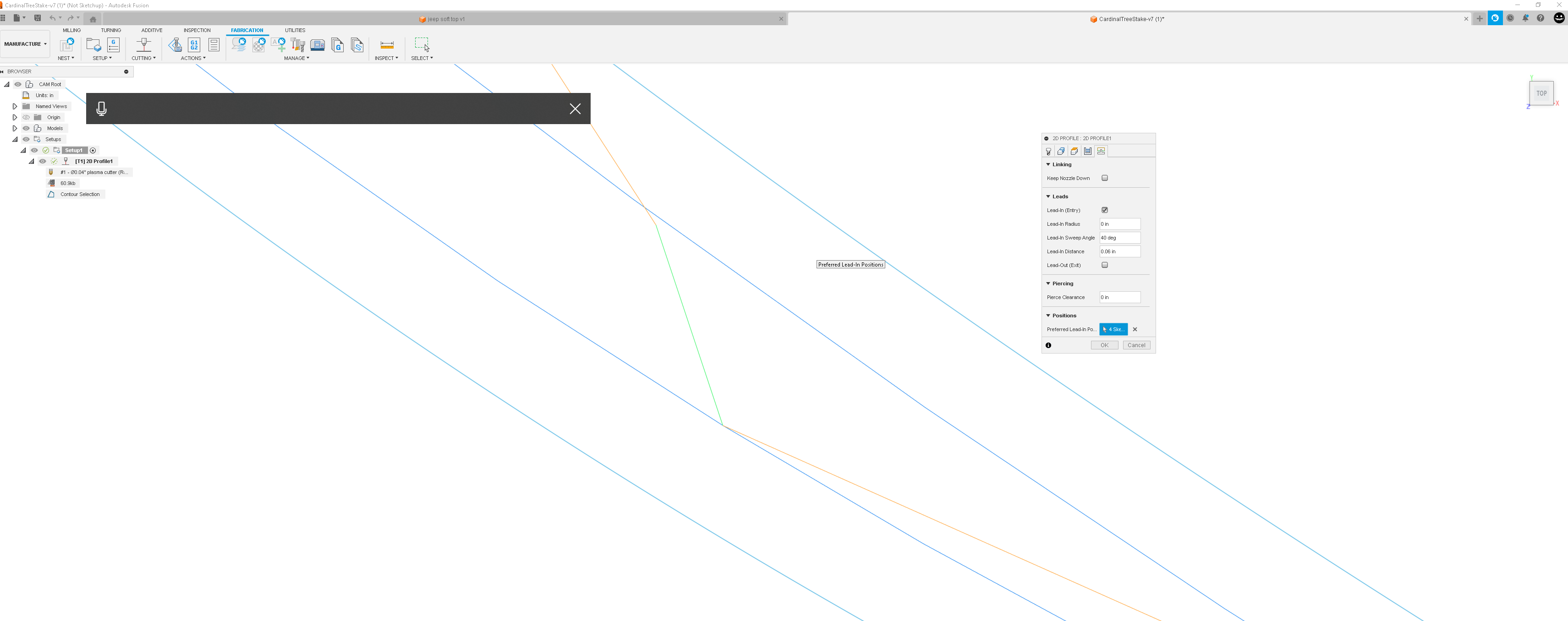This screenshot has width=1568, height=621.
Task: Click the Machine Library icon
Action: pos(317,45)
